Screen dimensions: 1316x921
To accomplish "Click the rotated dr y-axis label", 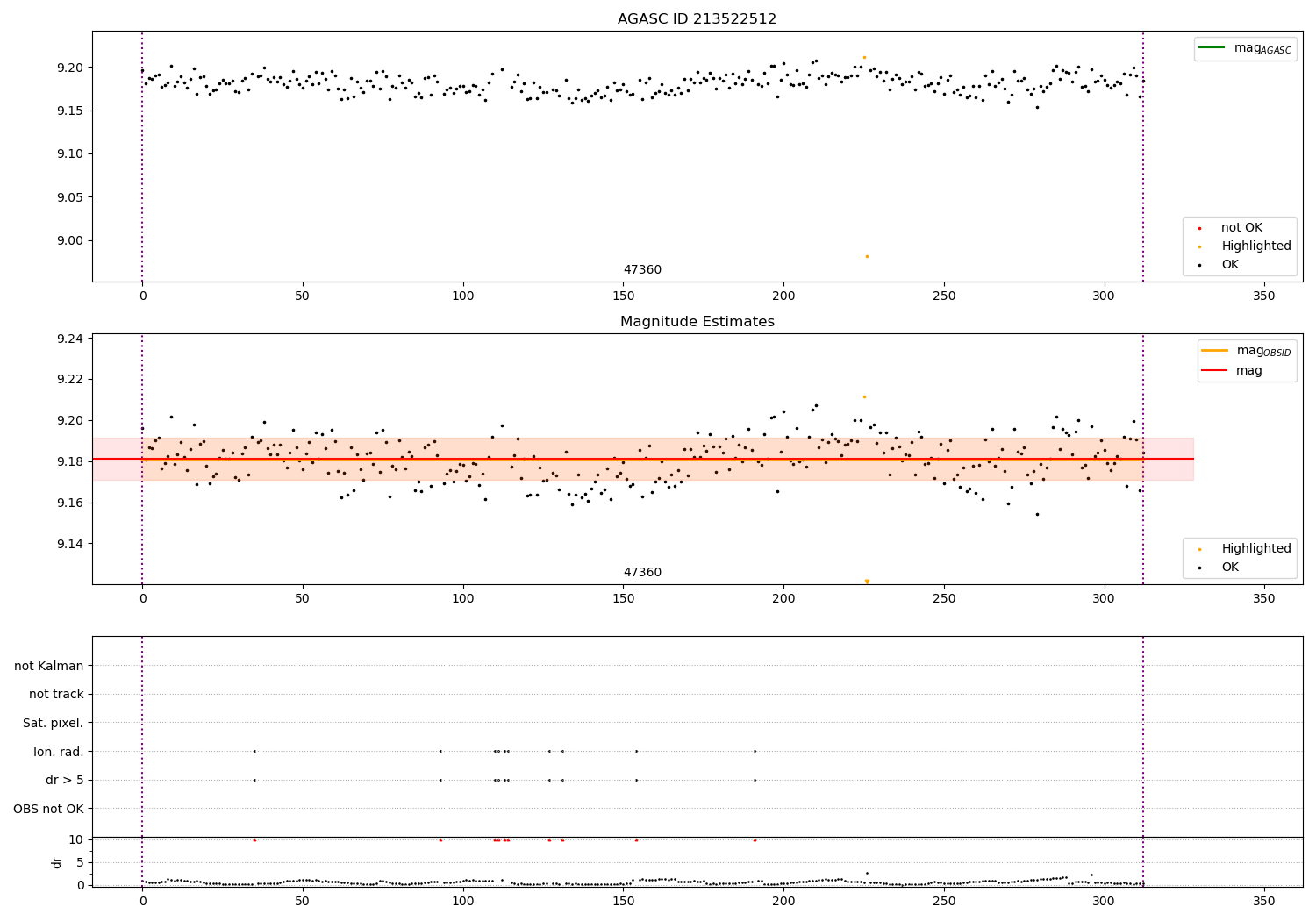I will (57, 862).
